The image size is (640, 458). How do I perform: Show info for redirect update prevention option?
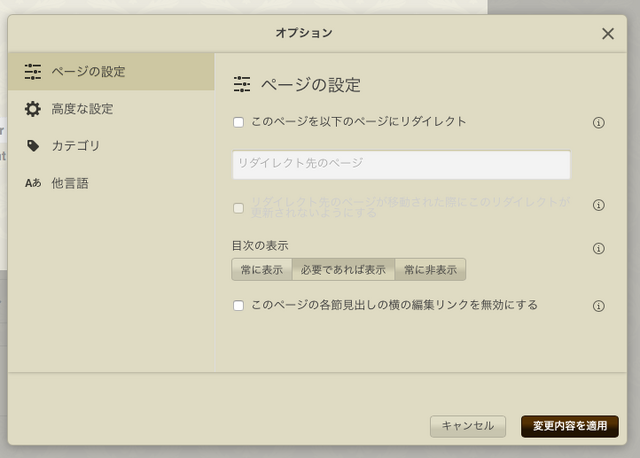tap(598, 205)
